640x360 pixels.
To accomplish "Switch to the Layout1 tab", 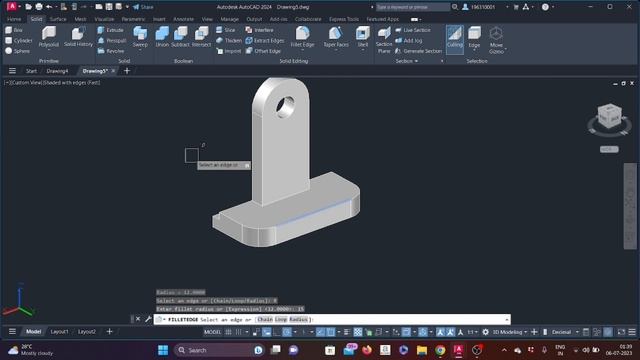I will tap(60, 332).
